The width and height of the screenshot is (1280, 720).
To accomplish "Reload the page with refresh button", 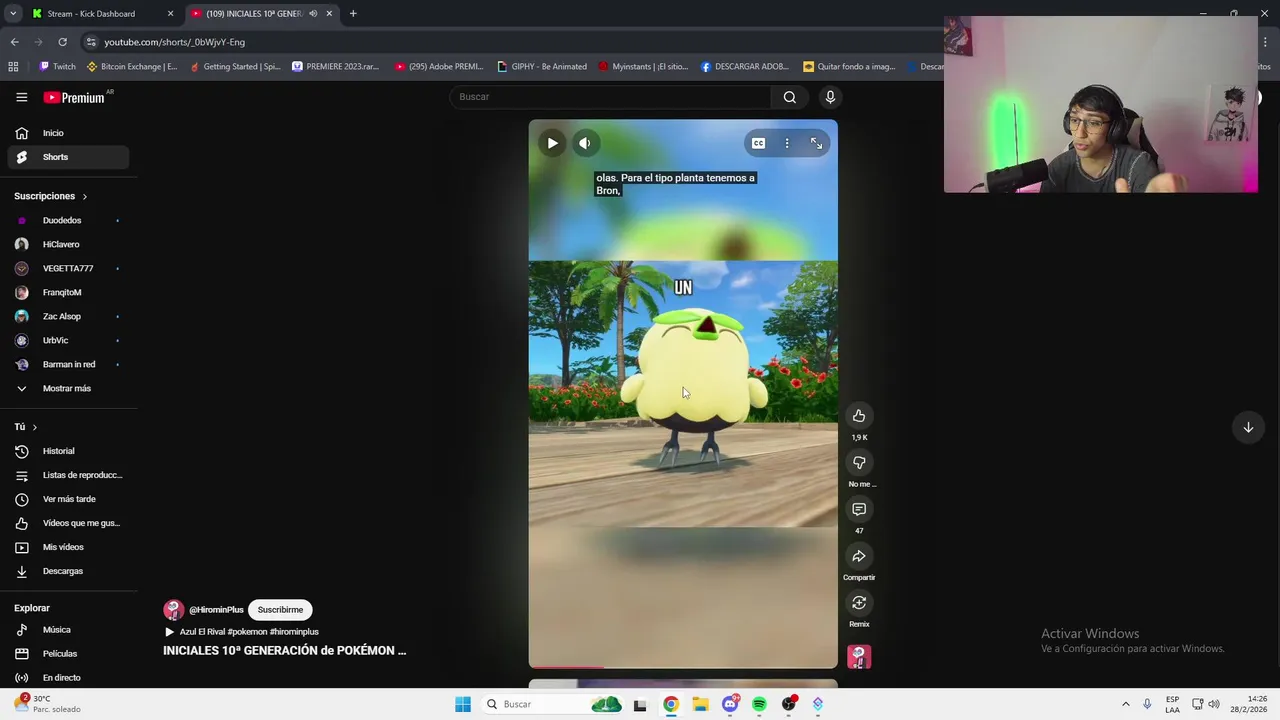I will [x=62, y=42].
